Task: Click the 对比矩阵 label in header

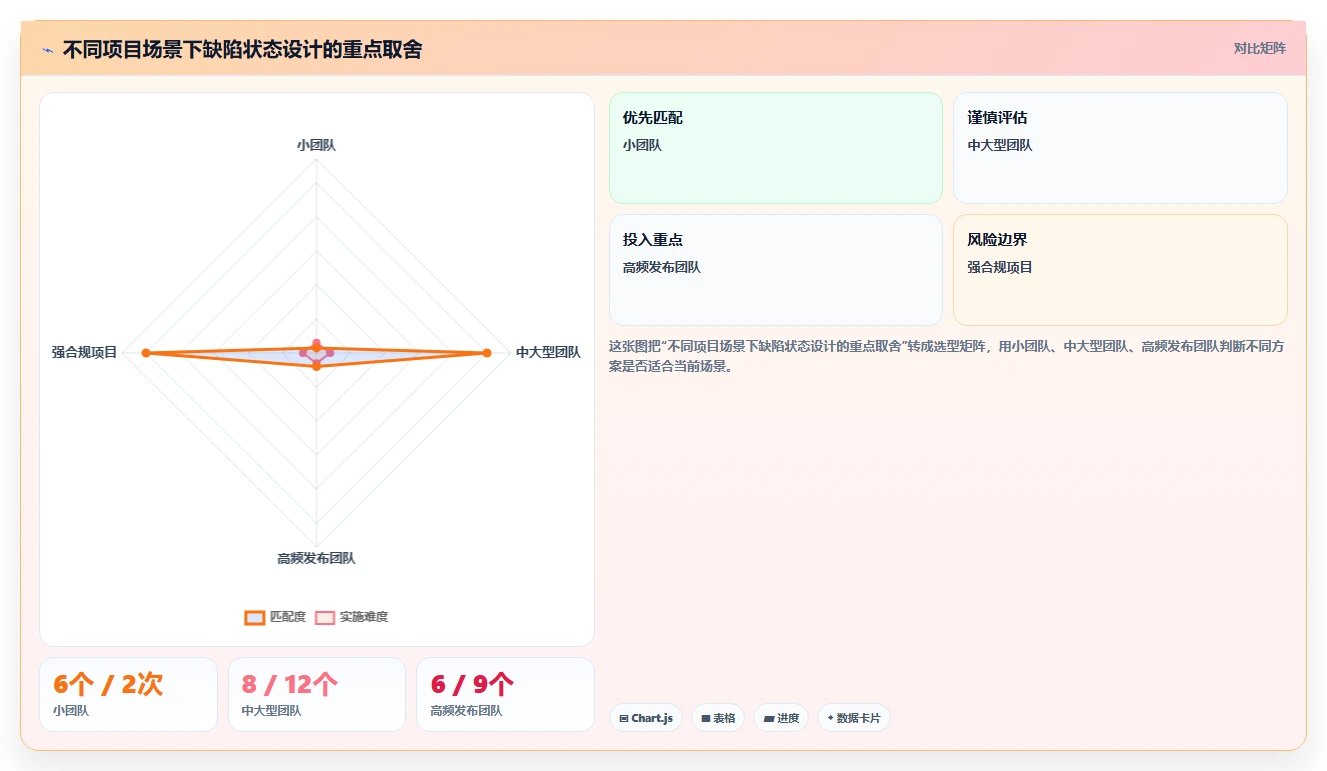Action: tap(1259, 48)
